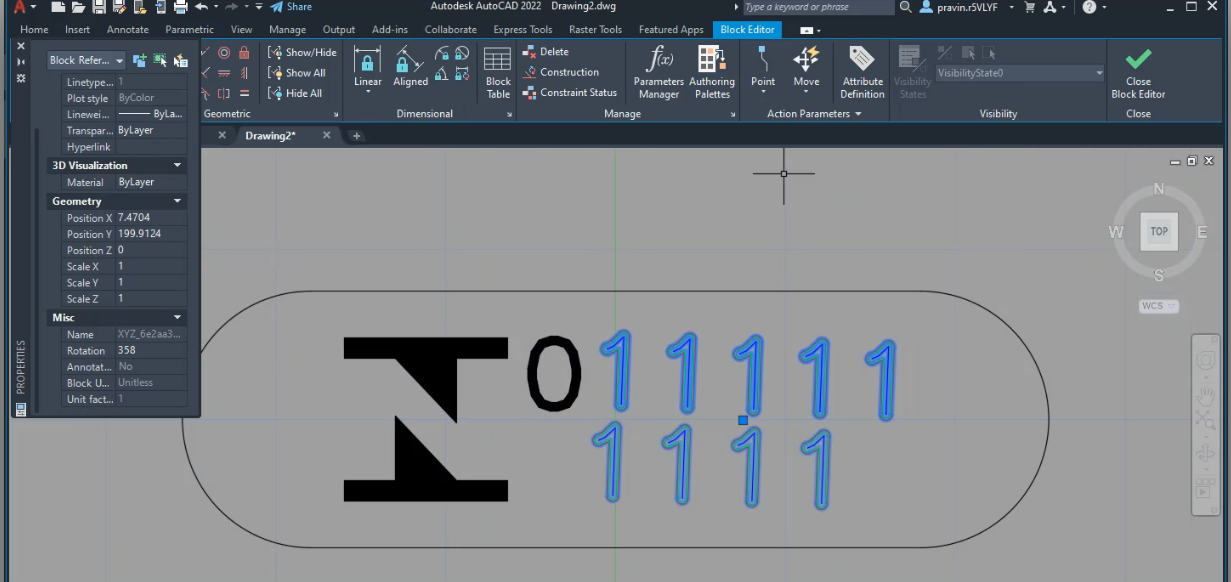Click the Drawing2* document tab
The width and height of the screenshot is (1231, 582).
[x=270, y=135]
